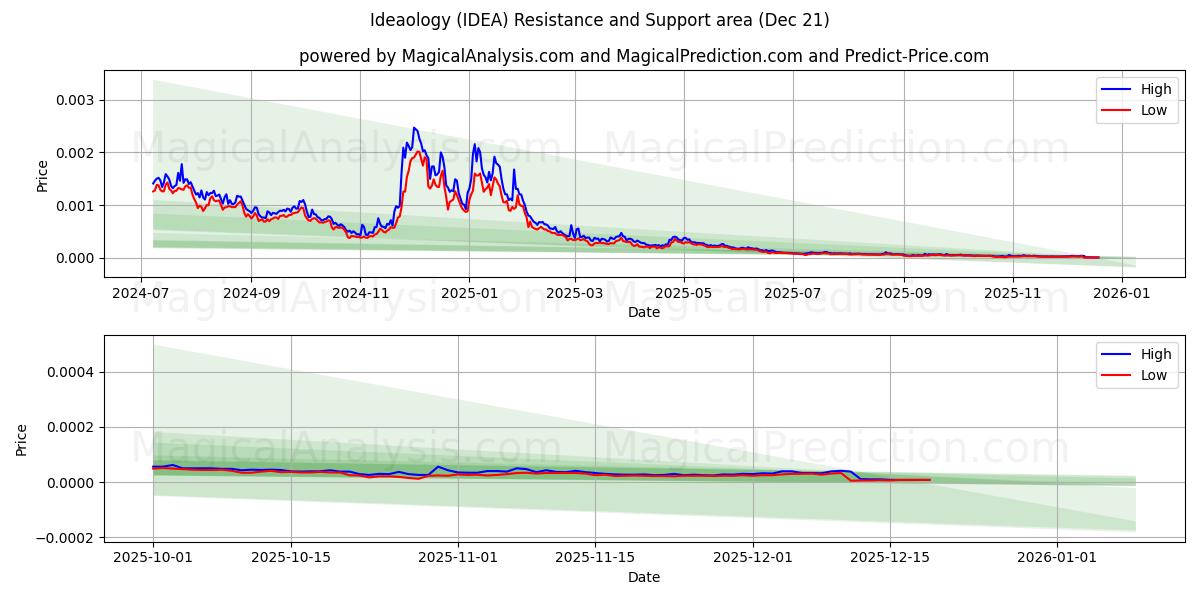Click the '0.0002' y-axis label in bottom chart

[70, 427]
